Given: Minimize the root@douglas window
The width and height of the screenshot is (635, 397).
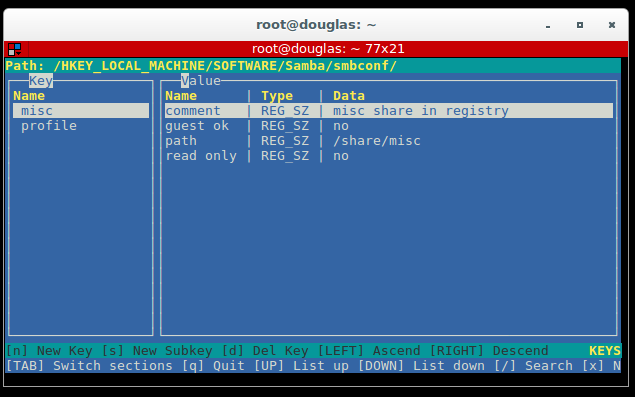Looking at the screenshot, I should click(x=548, y=25).
